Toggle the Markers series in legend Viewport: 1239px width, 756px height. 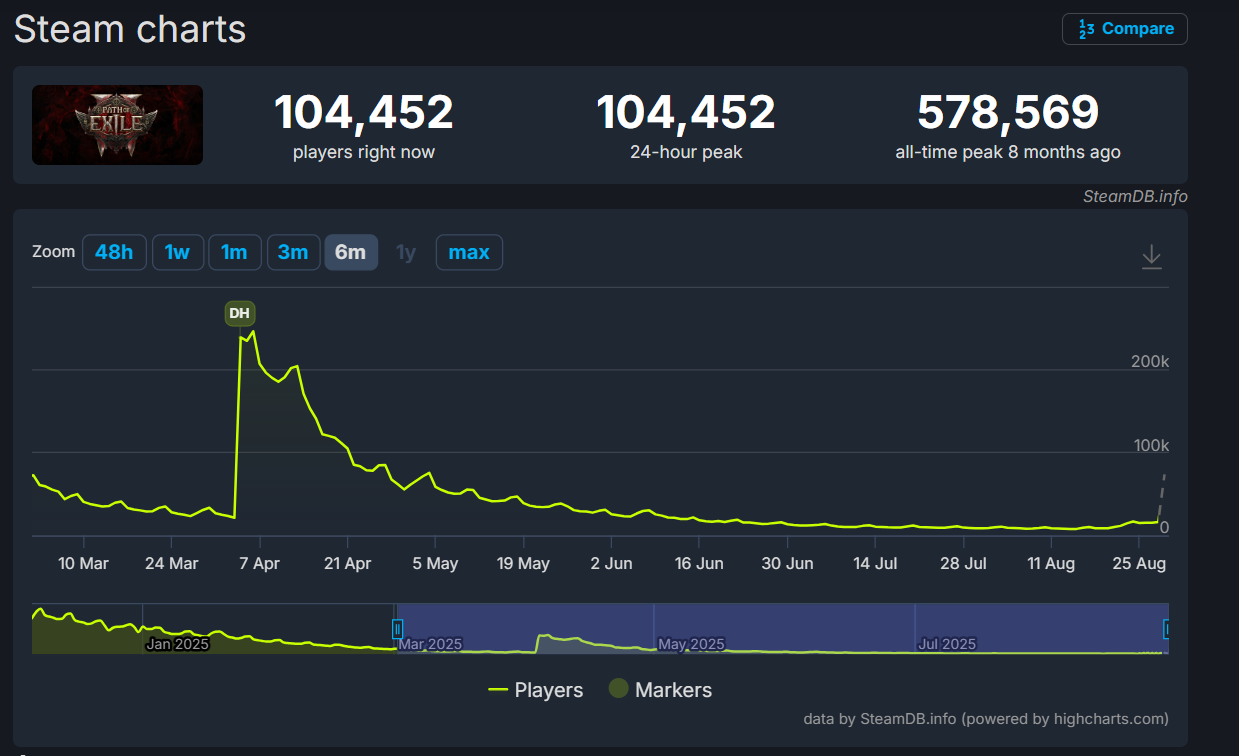coord(661,690)
